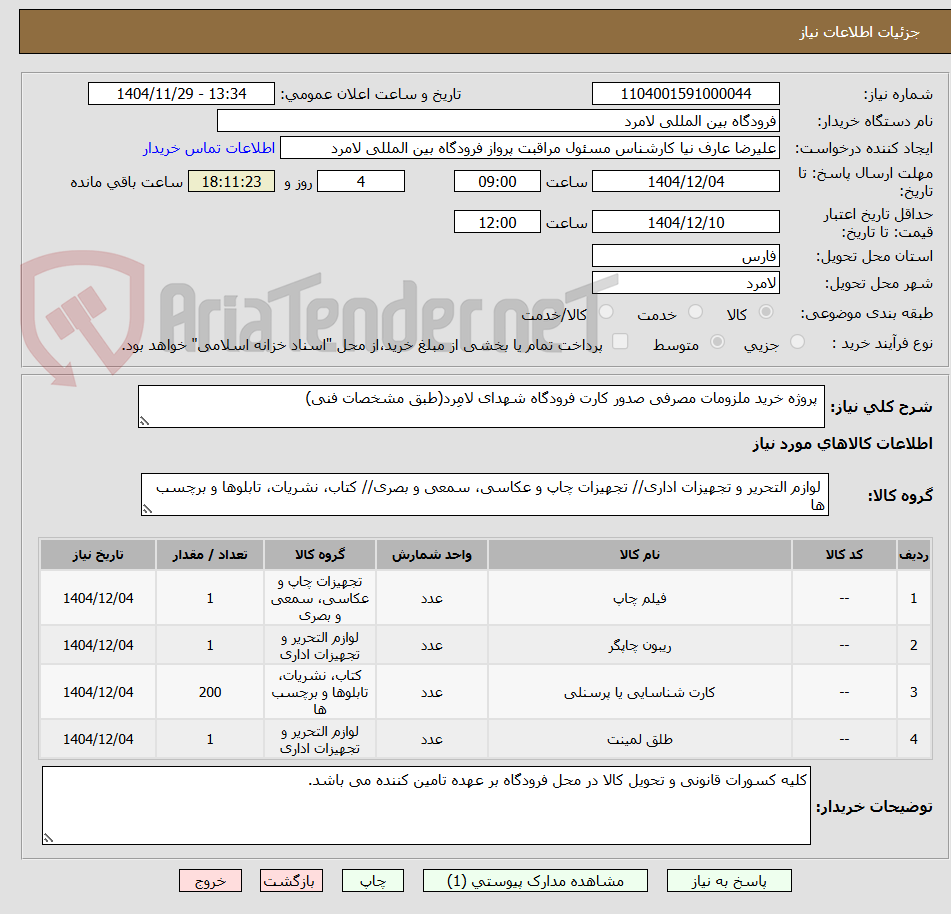Click the response deadline date 1404/12/04 field
Viewport: 951px width, 914px height.
tap(685, 181)
